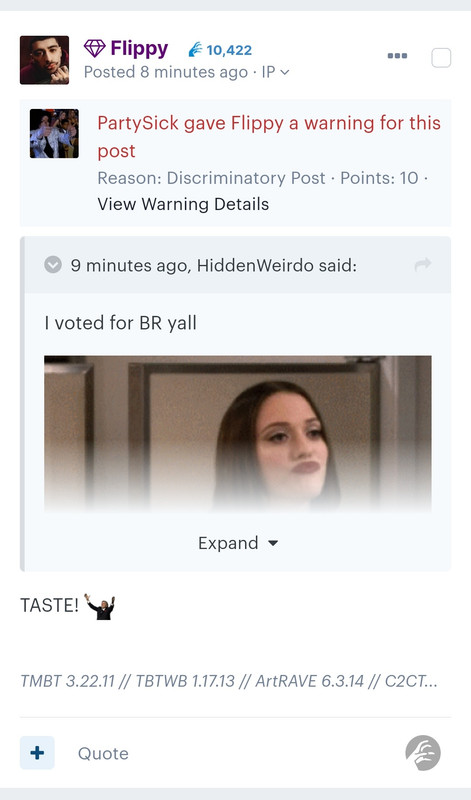
Task: Click the quoted GIF image
Action: point(238,434)
